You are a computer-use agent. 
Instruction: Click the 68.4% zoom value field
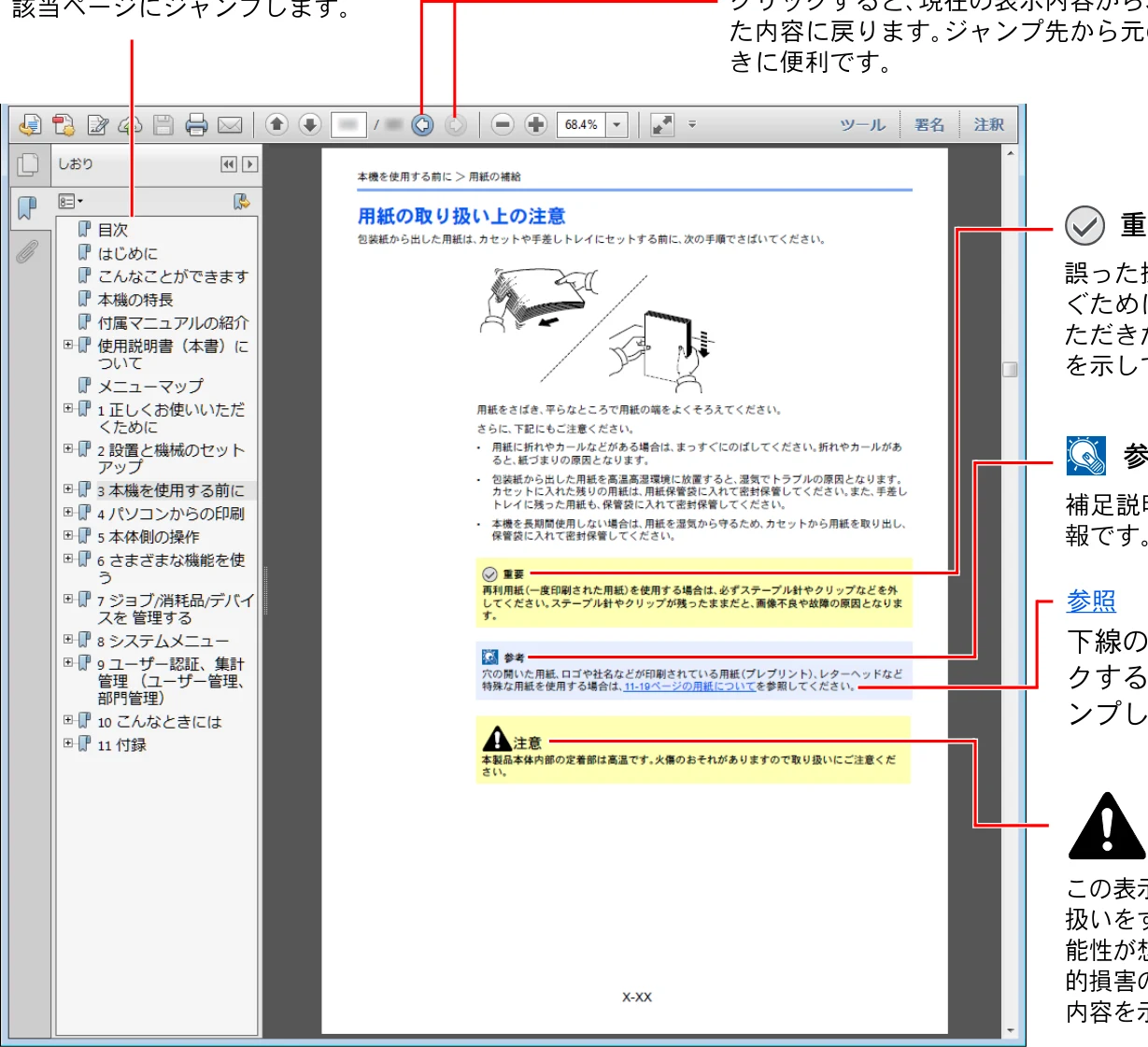[x=582, y=124]
